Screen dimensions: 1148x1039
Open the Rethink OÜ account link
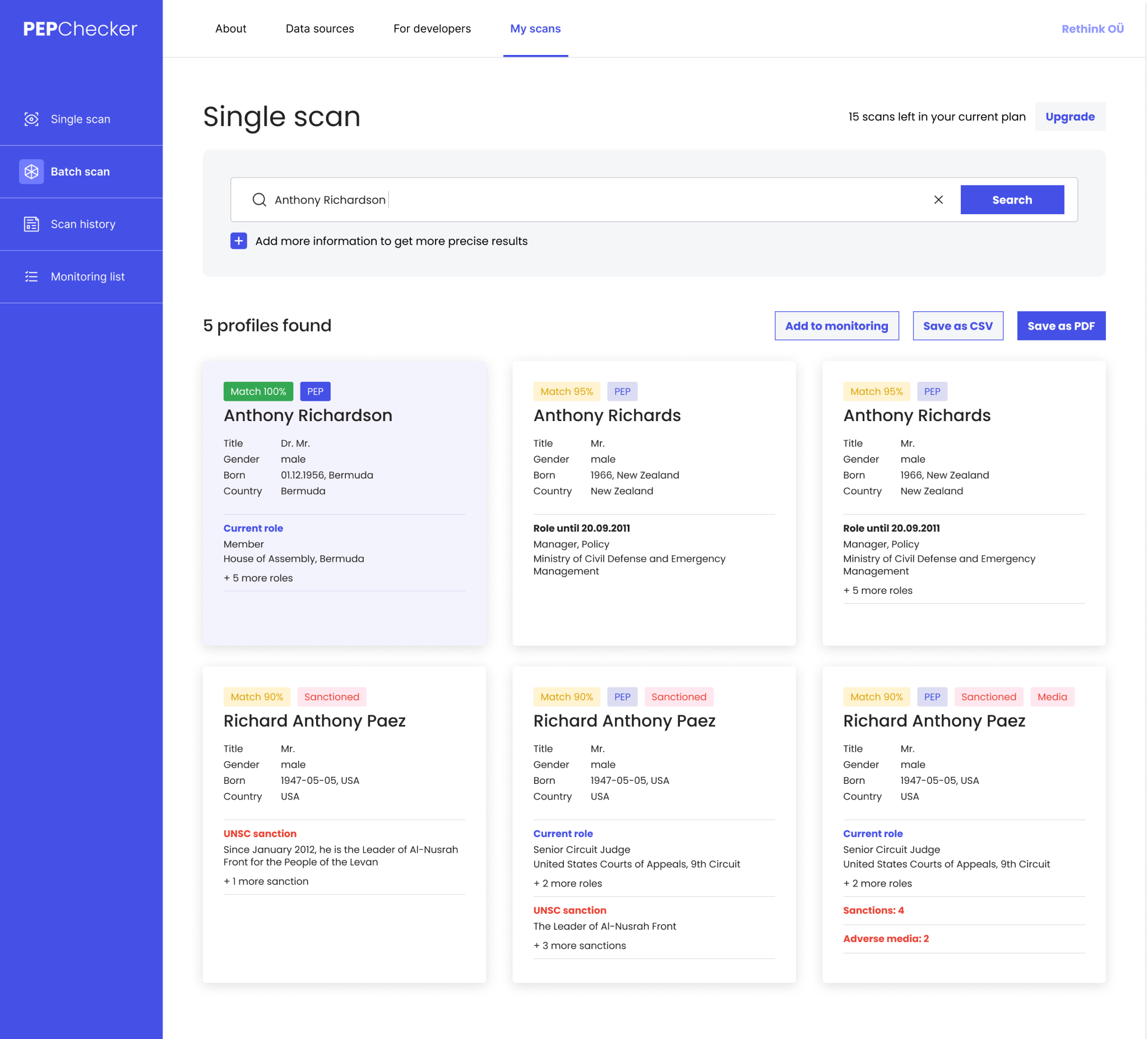pos(1092,29)
